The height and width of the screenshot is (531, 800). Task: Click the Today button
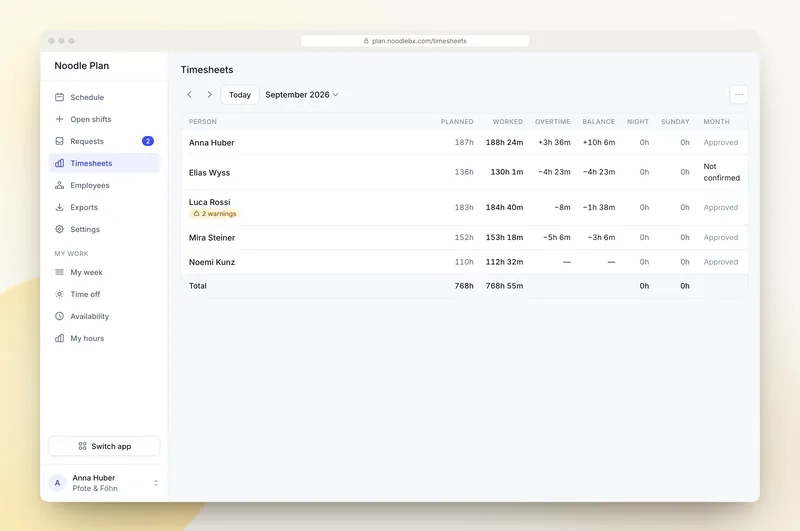[240, 95]
